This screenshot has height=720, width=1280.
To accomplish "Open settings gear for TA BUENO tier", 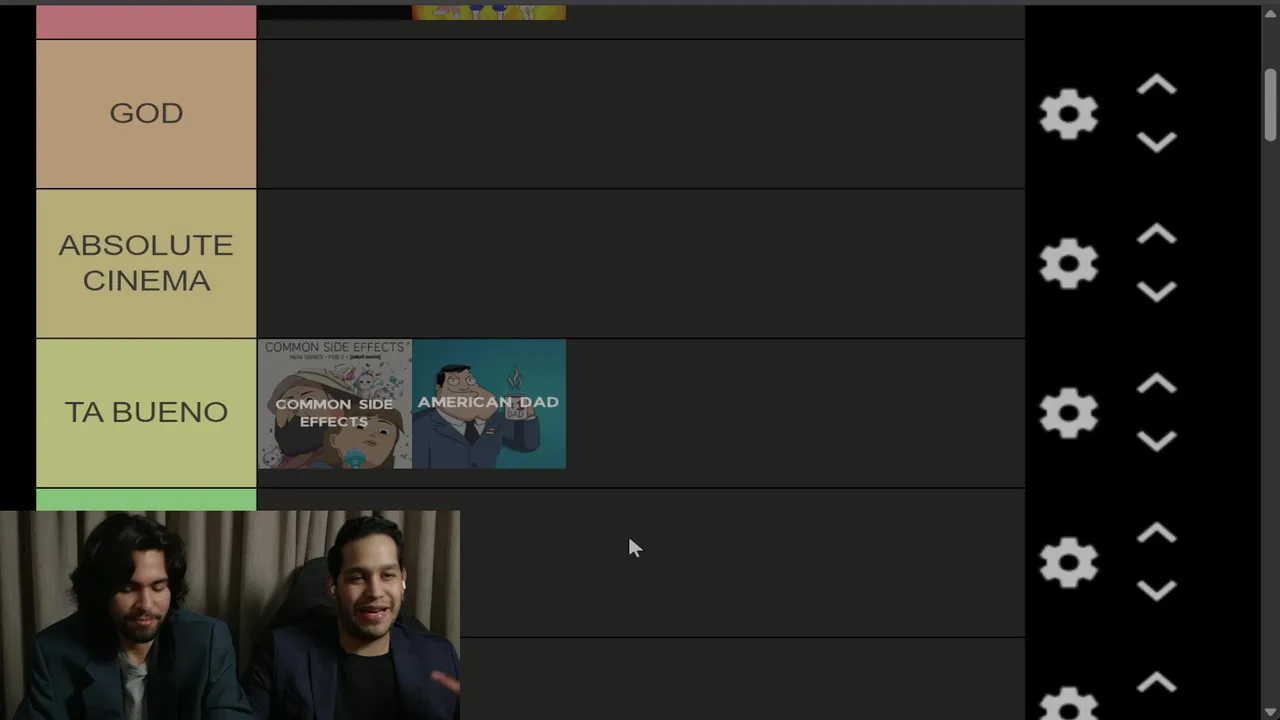I will [x=1069, y=413].
